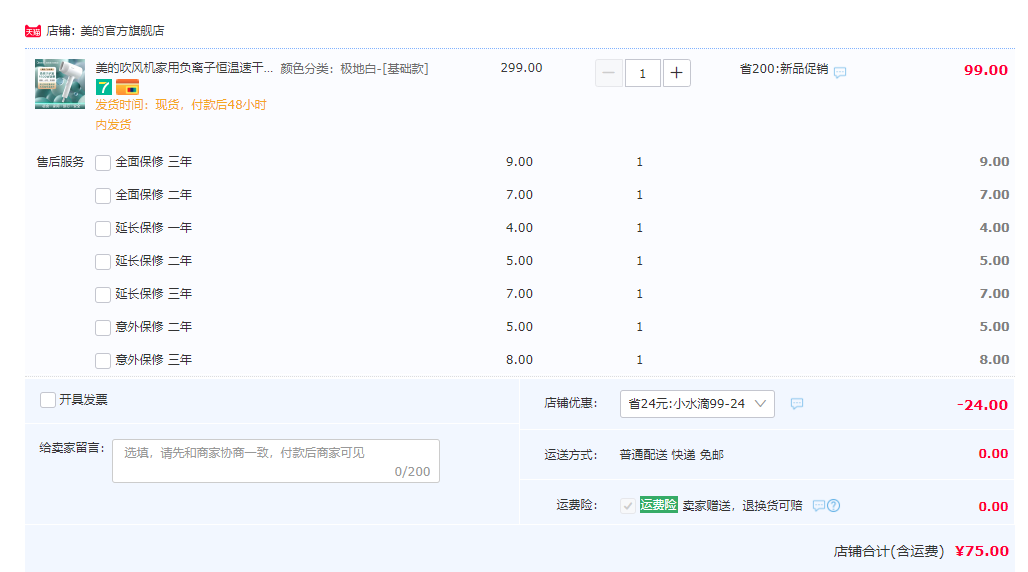Check the 全面保修 二年 option
Image resolution: width=1028 pixels, height=572 pixels.
click(103, 195)
